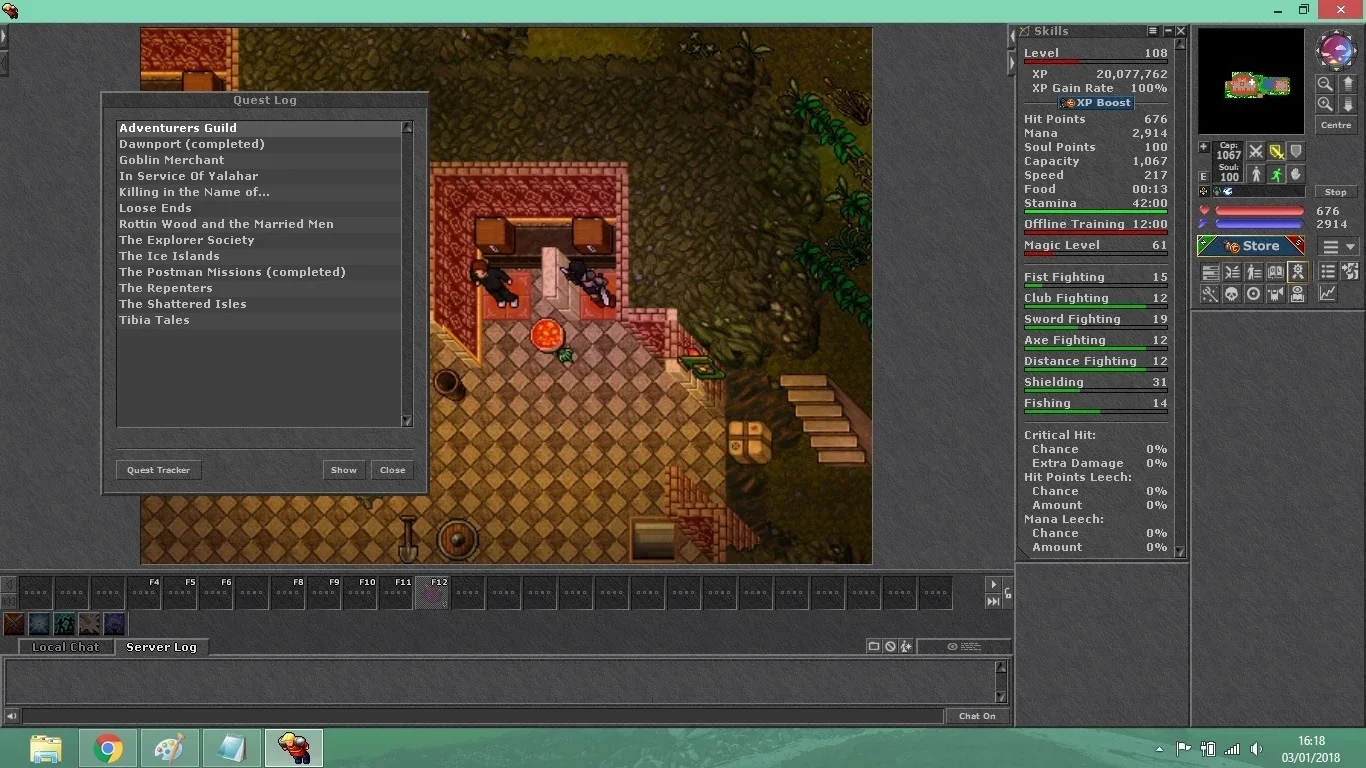This screenshot has width=1366, height=768.
Task: Go one floor down on minimap
Action: pyautogui.click(x=1348, y=104)
